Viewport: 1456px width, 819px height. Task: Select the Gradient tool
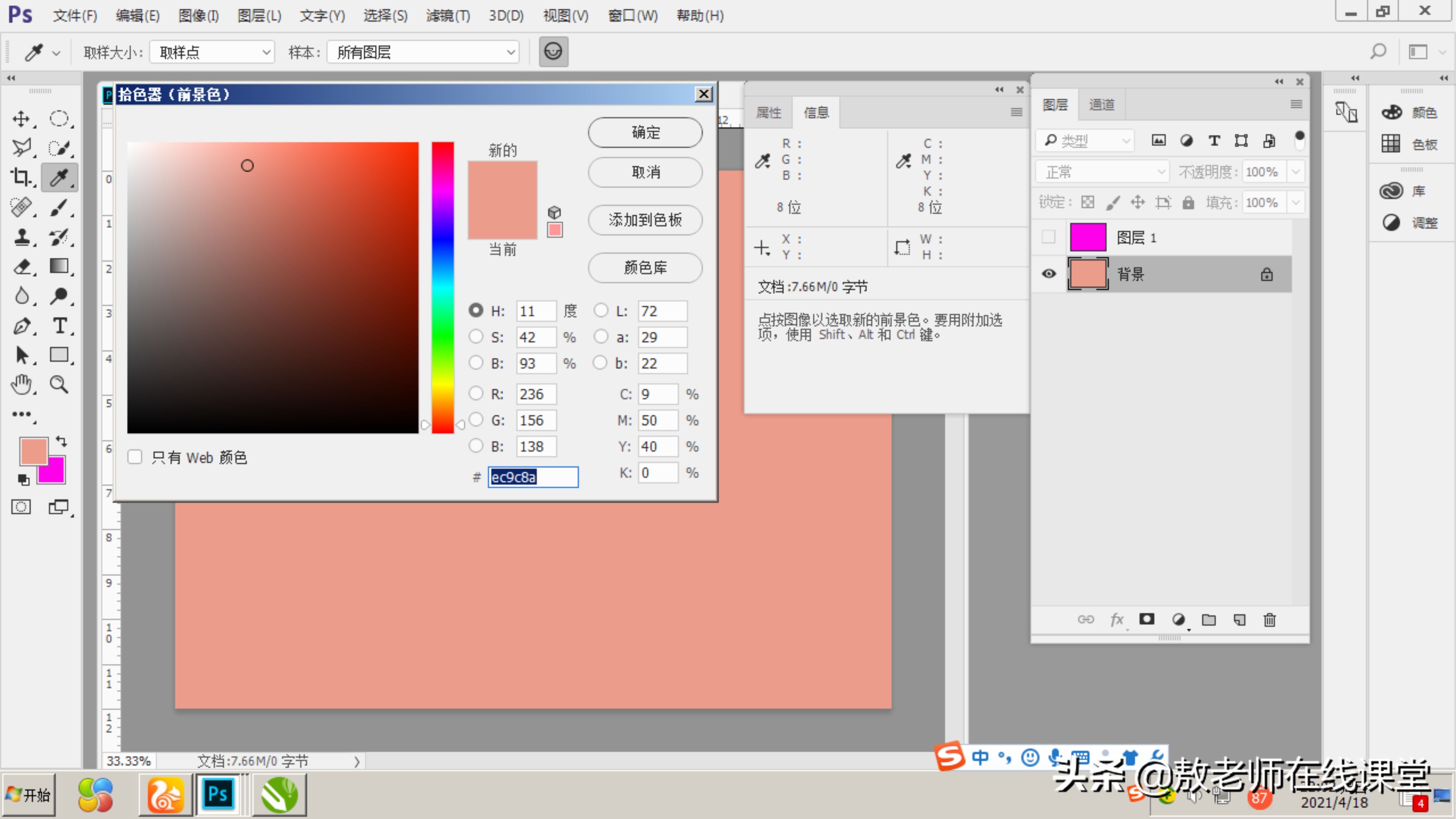point(59,266)
